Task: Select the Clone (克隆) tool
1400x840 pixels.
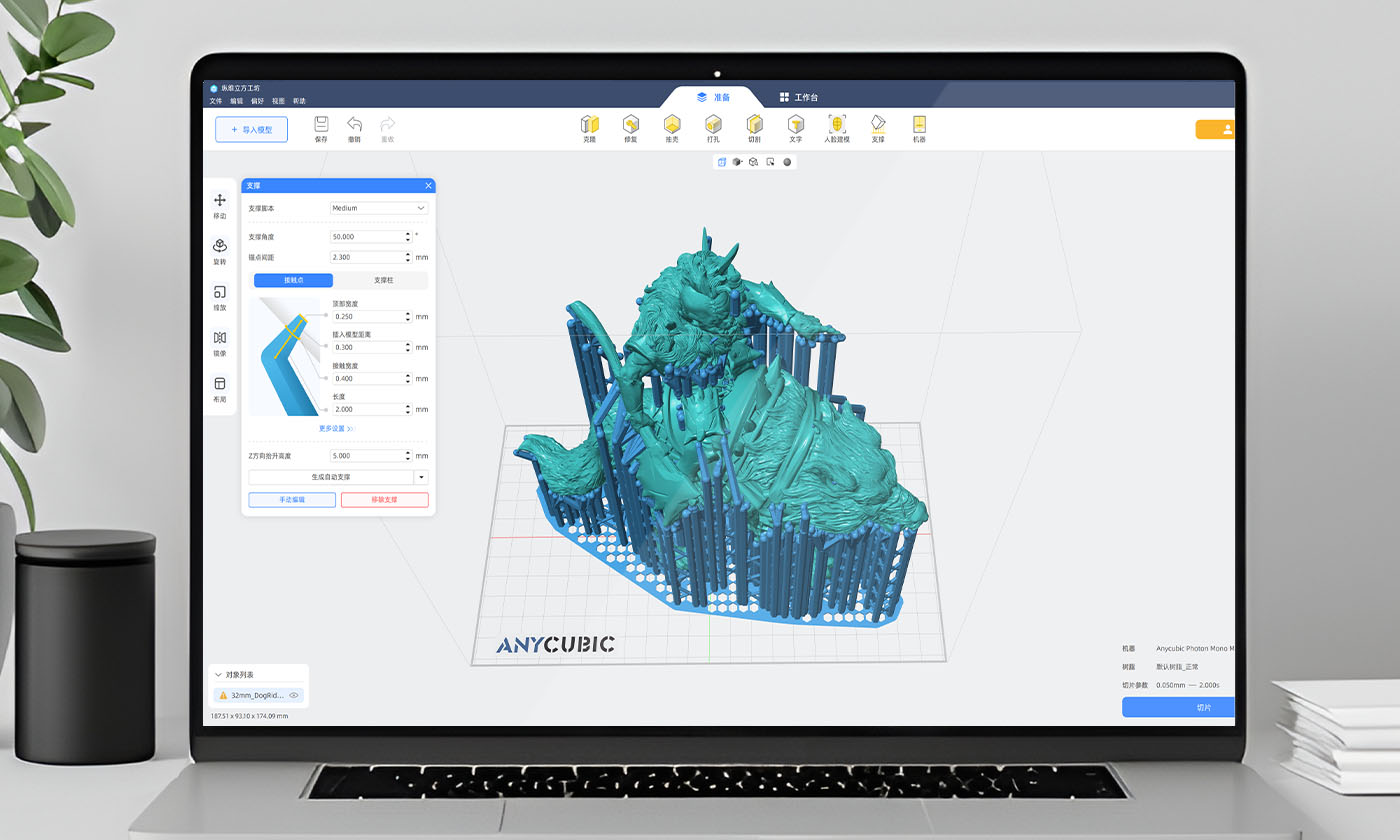Action: coord(590,128)
